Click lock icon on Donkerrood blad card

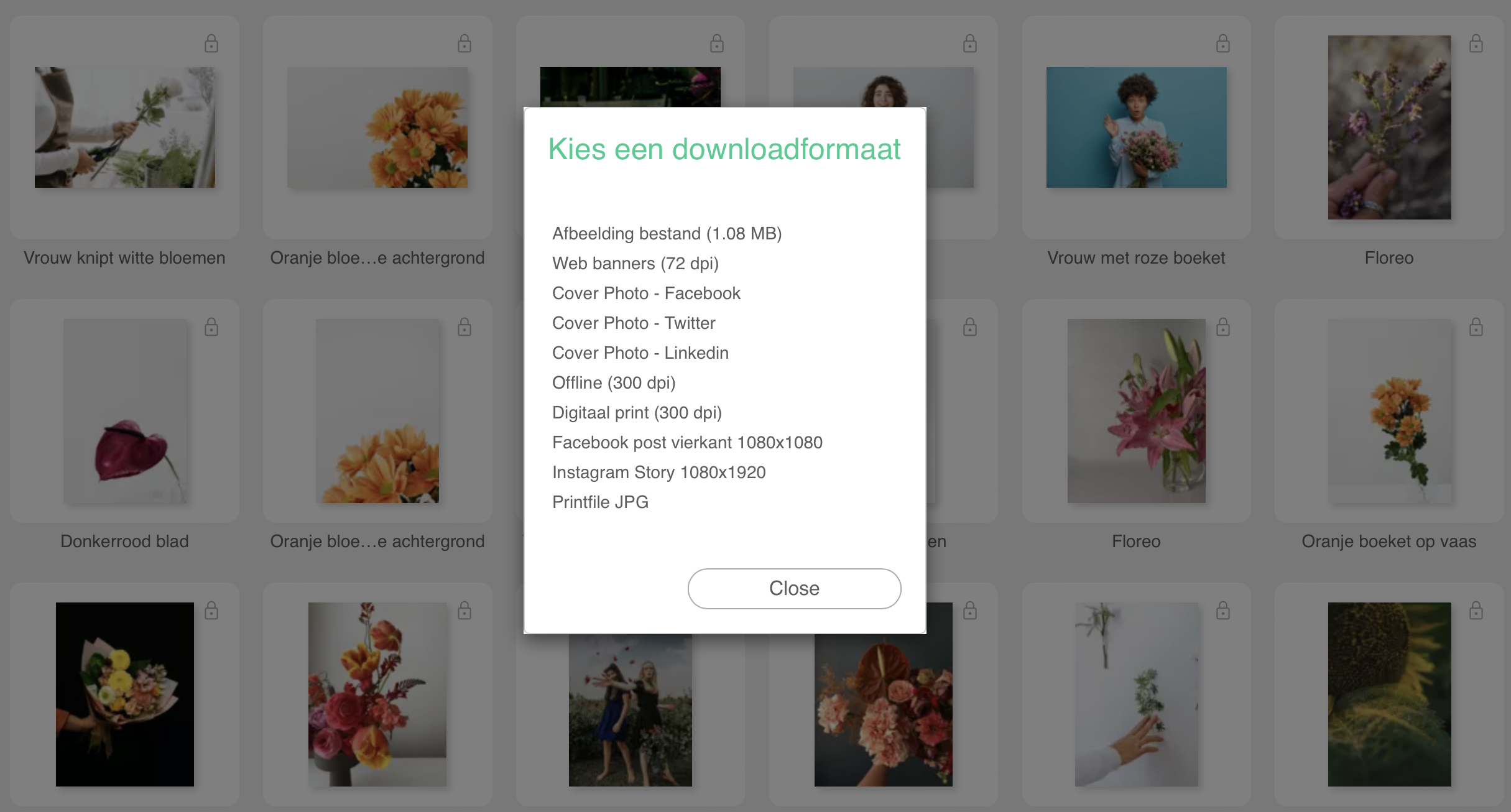(211, 327)
